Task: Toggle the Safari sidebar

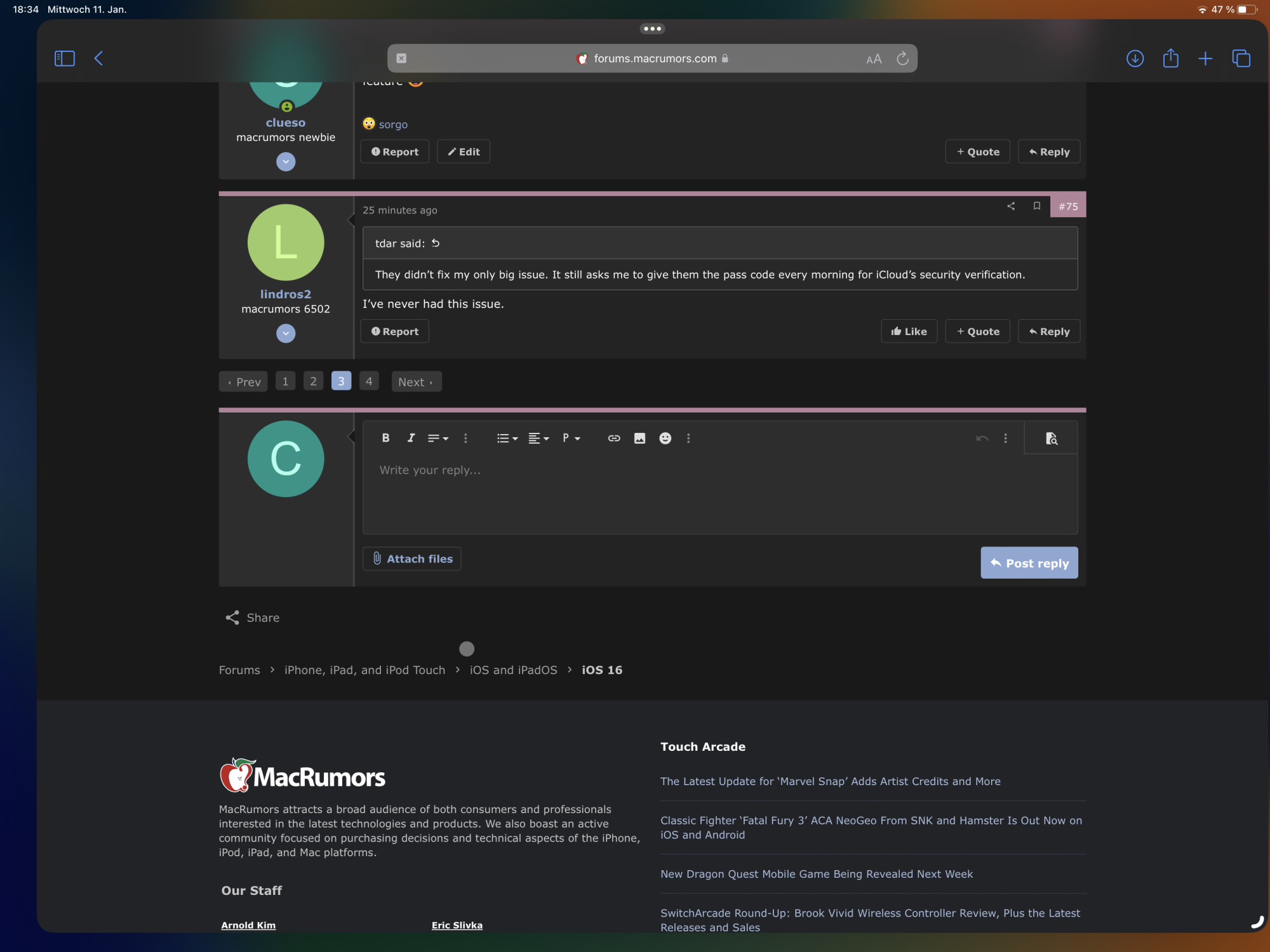Action: click(x=65, y=58)
